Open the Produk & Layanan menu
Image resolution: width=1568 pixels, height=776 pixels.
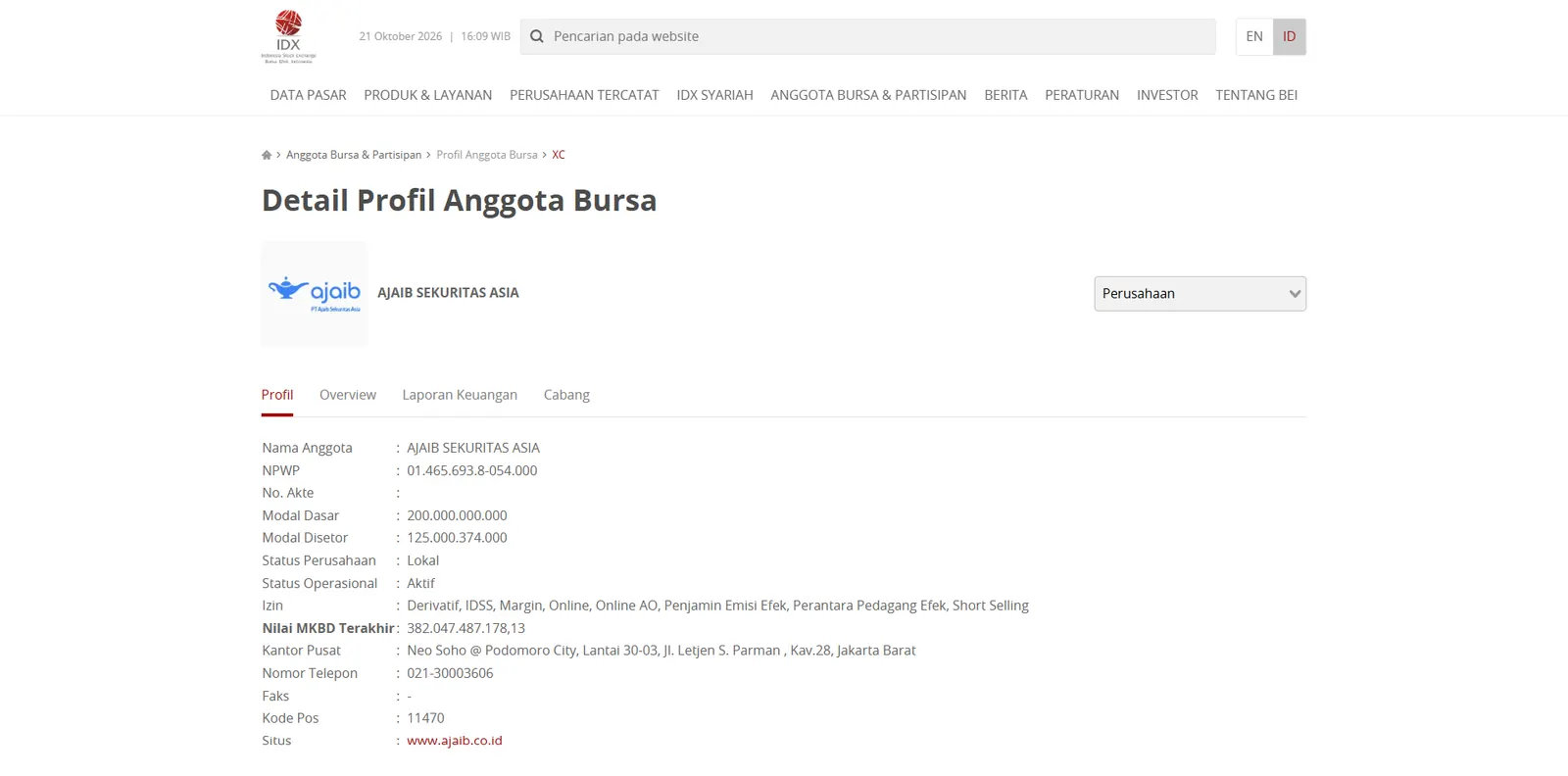(x=428, y=95)
